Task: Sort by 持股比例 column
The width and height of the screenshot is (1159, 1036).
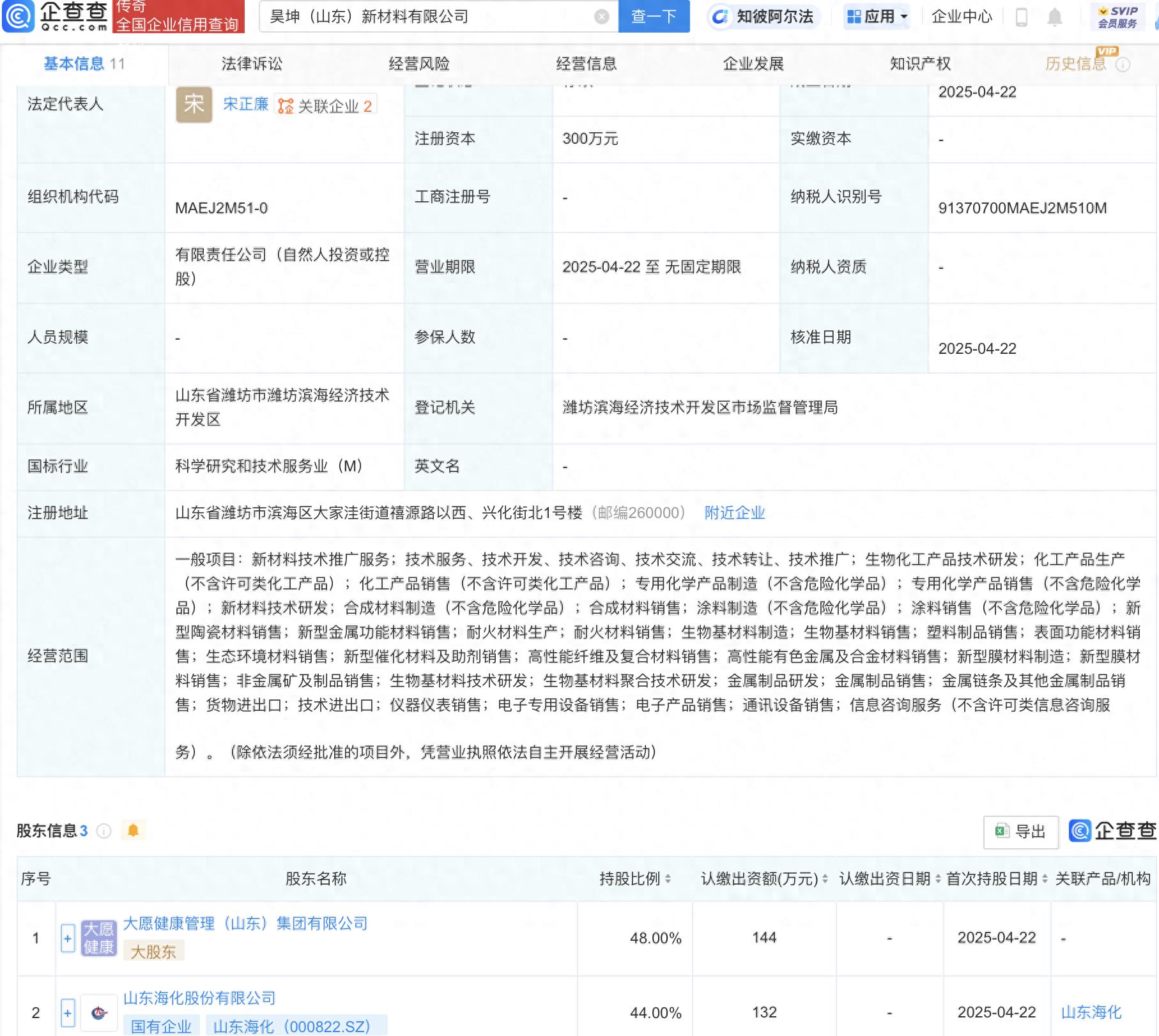Action: pyautogui.click(x=668, y=879)
